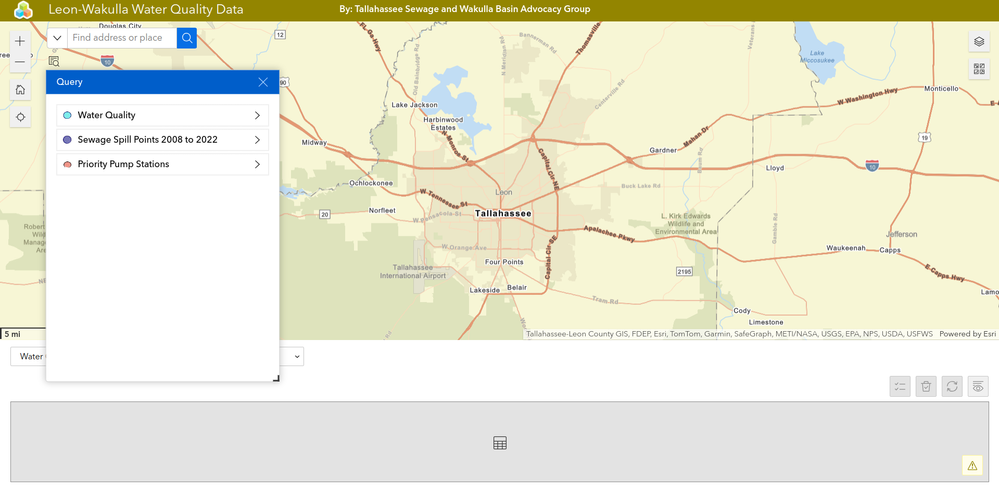Clear selection with trash icon

point(926,386)
